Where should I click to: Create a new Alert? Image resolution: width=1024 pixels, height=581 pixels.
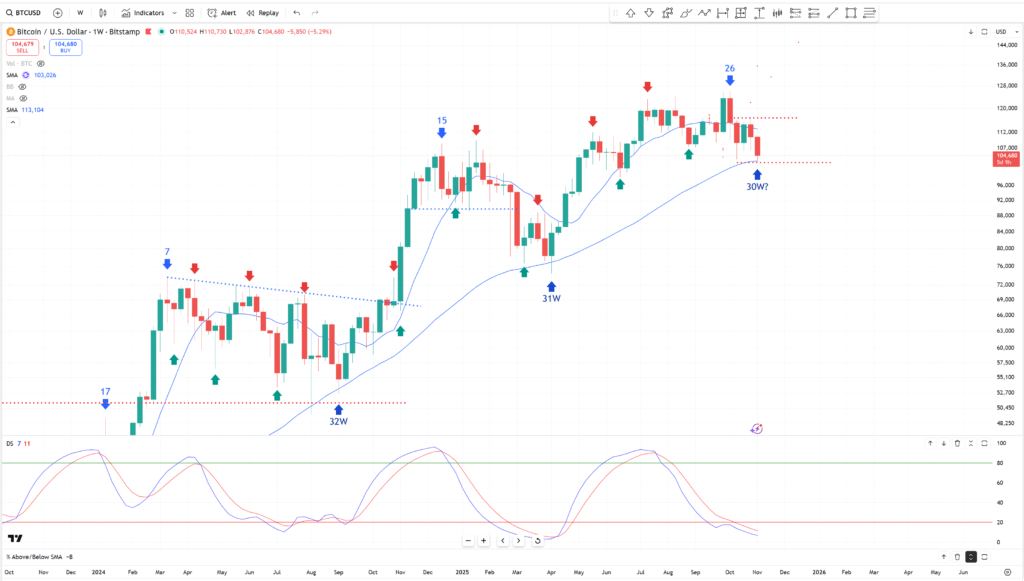tap(222, 13)
